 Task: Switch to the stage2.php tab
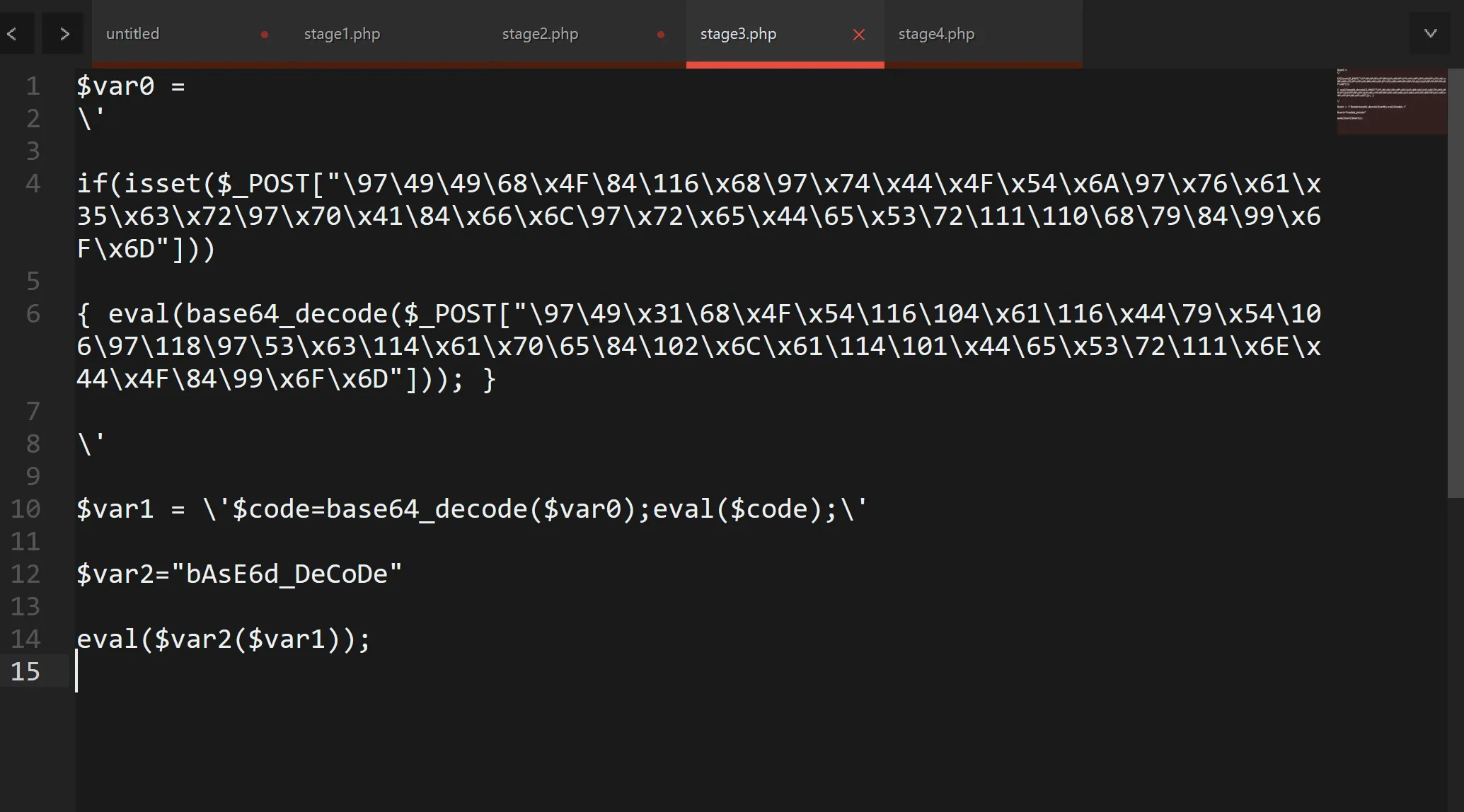(540, 34)
